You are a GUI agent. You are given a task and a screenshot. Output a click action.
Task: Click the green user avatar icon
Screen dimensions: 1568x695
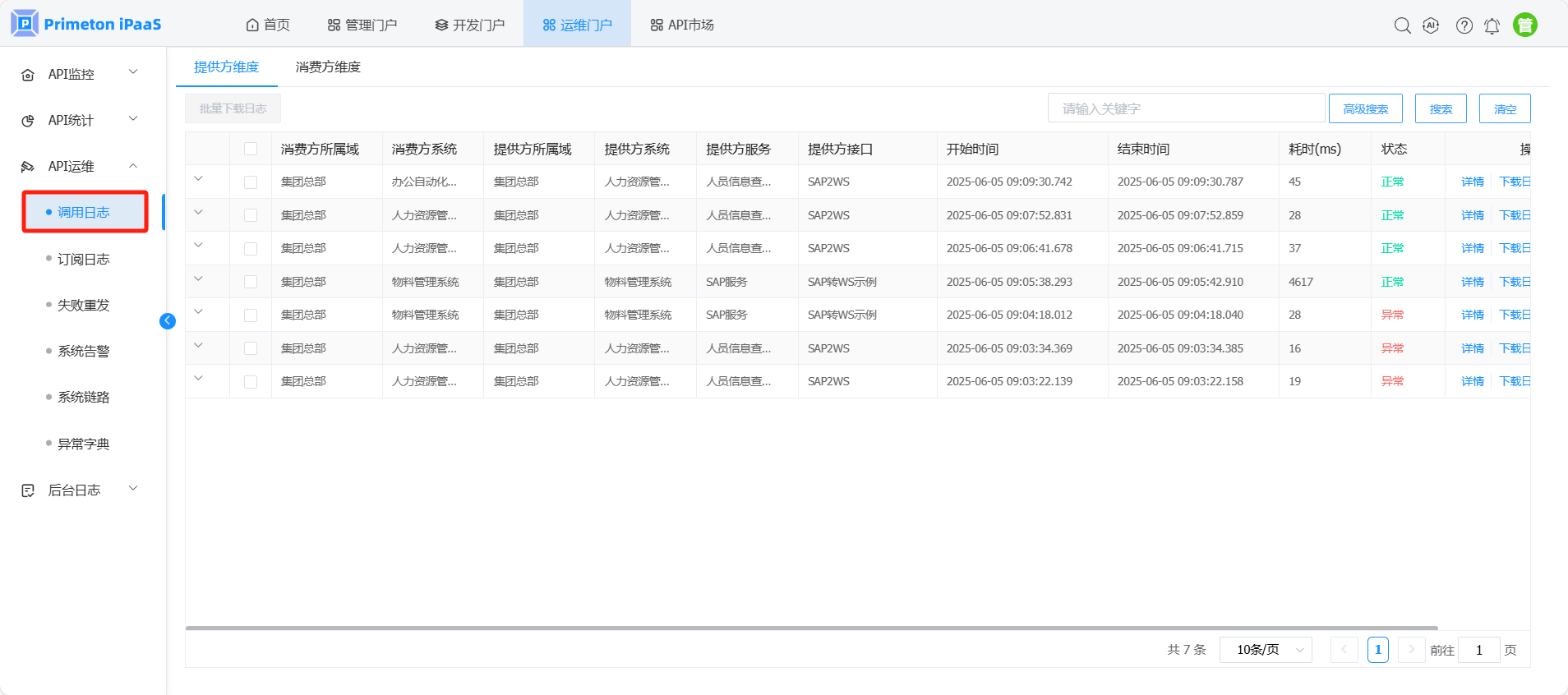point(1524,25)
